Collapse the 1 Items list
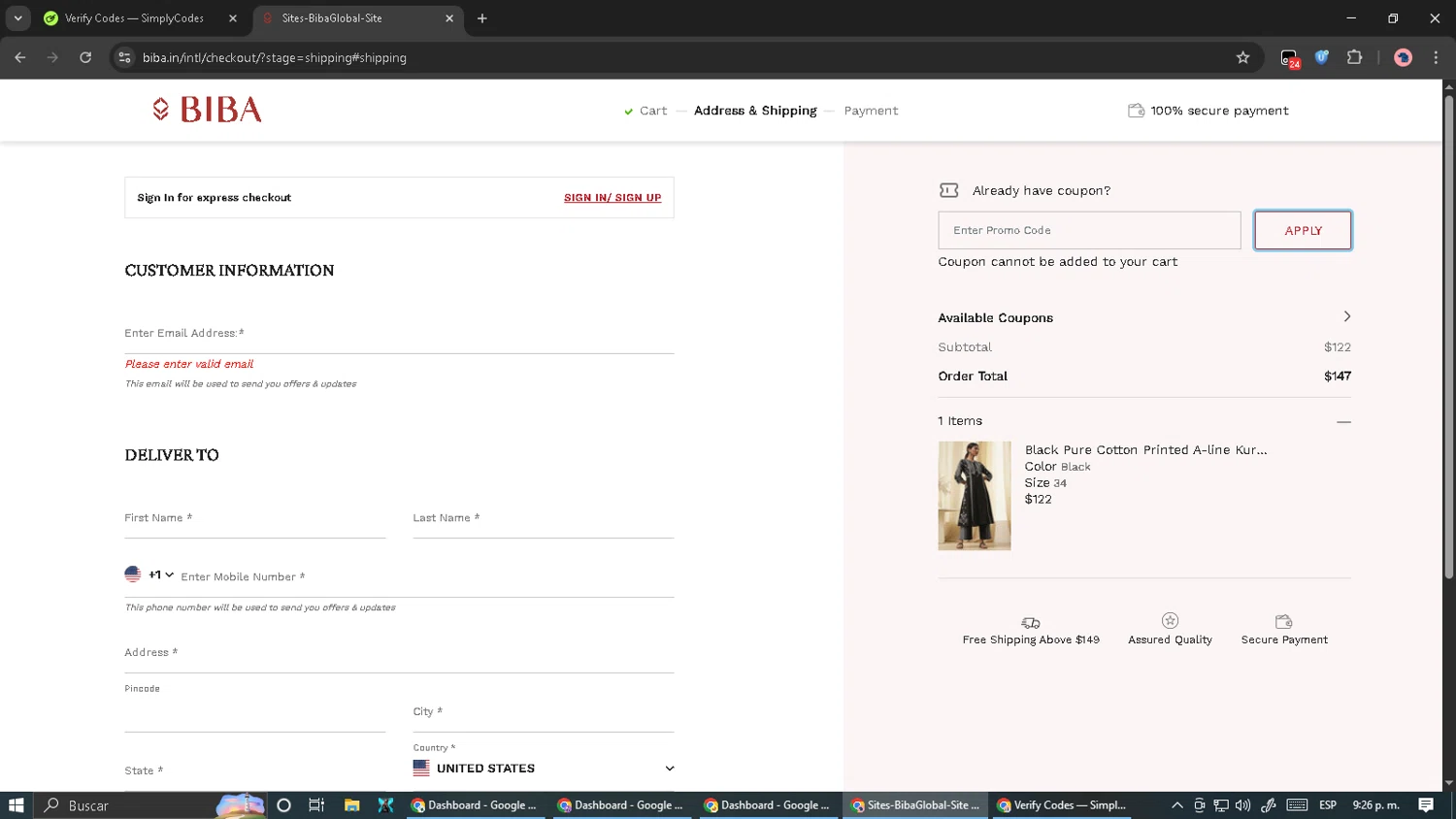This screenshot has width=1456, height=819. (1343, 421)
